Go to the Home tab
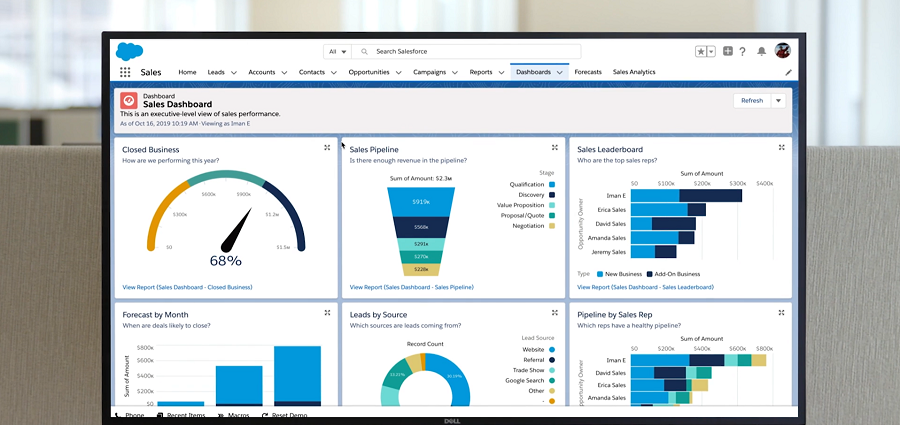This screenshot has width=900, height=425. point(187,72)
